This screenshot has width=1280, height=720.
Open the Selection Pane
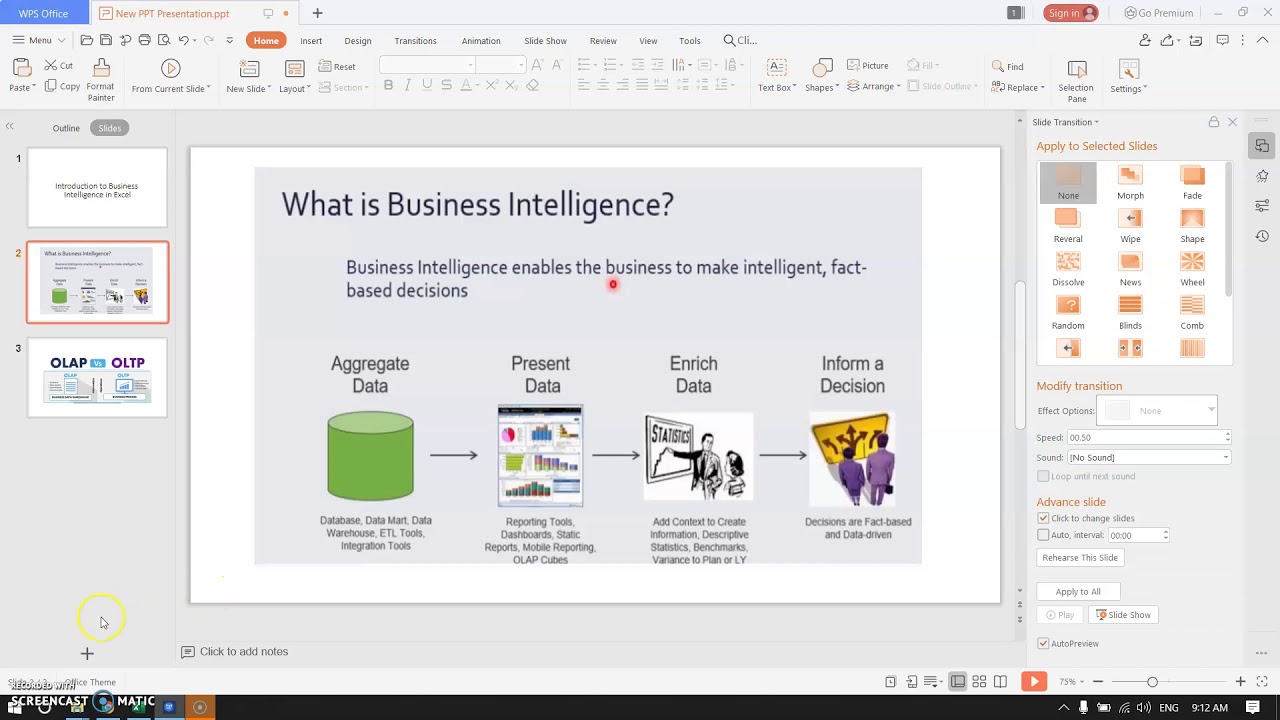pyautogui.click(x=1076, y=80)
